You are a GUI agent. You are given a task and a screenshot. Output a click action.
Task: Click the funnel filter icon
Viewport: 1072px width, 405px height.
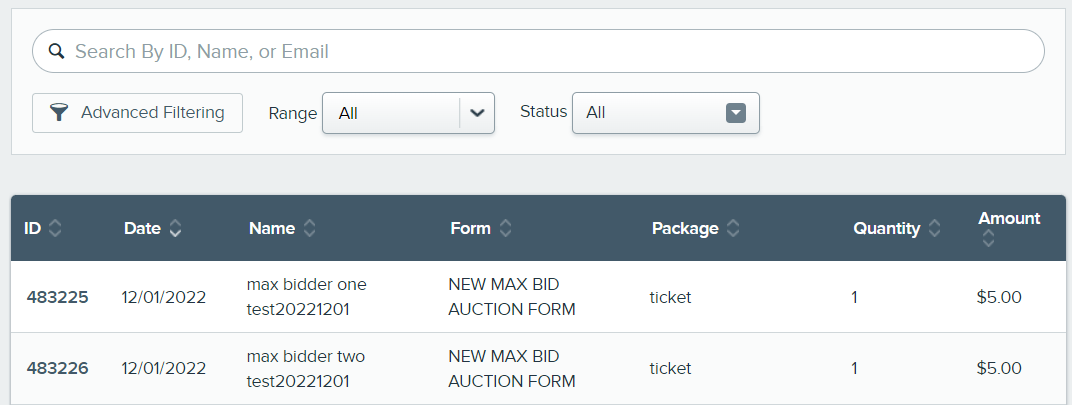[59, 113]
